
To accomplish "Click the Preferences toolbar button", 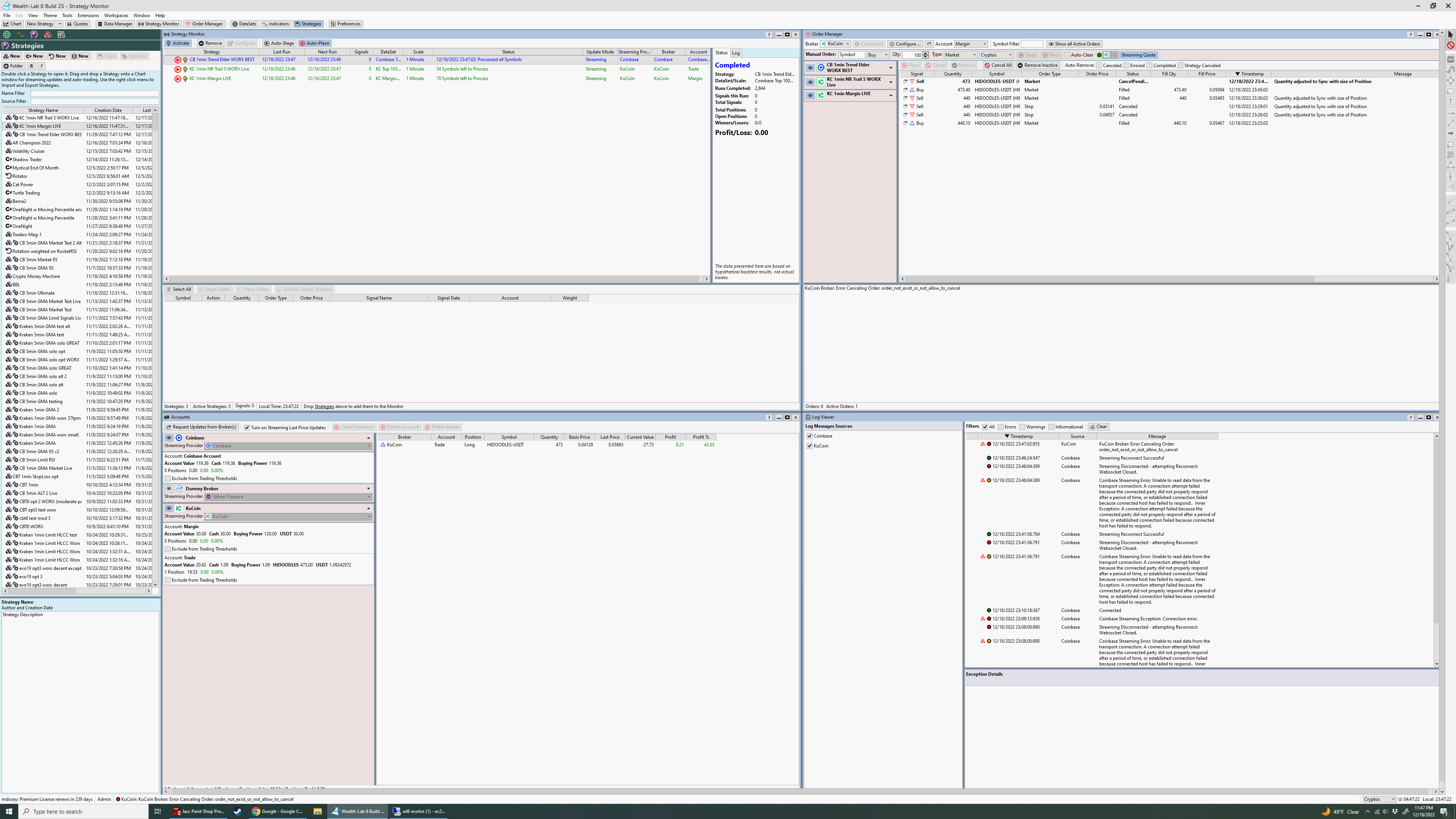I will coord(345,24).
